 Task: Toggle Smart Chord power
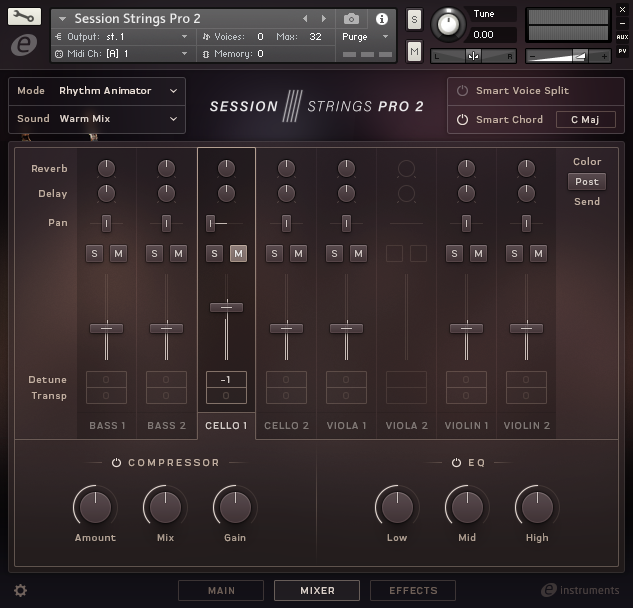pyautogui.click(x=462, y=120)
